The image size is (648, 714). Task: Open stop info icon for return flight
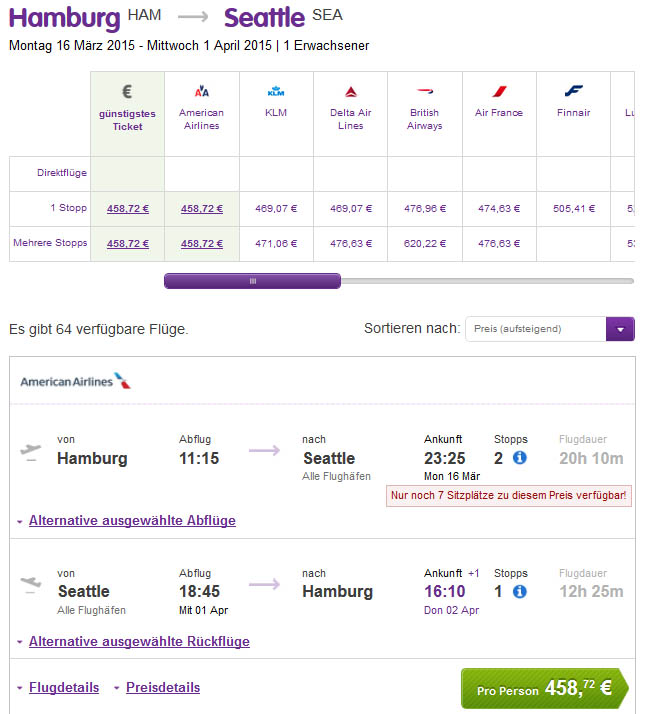pos(520,591)
